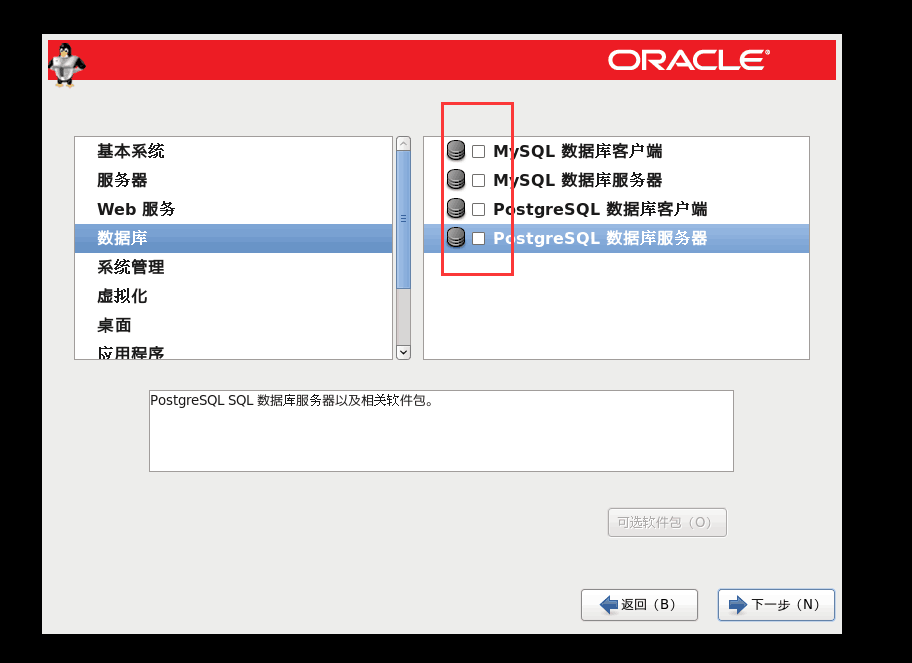Tick the MySQL 数据库服务器 checkbox
912x663 pixels.
(479, 180)
